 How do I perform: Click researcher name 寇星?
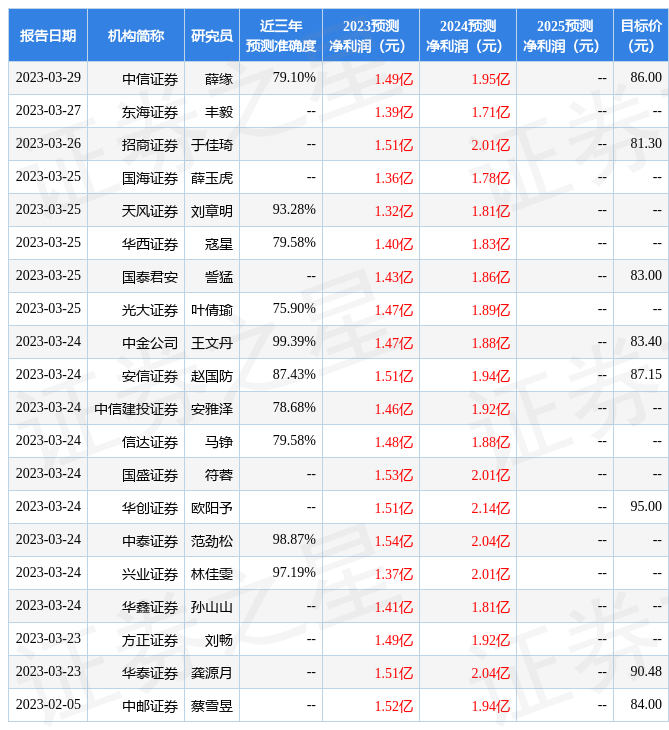219,244
